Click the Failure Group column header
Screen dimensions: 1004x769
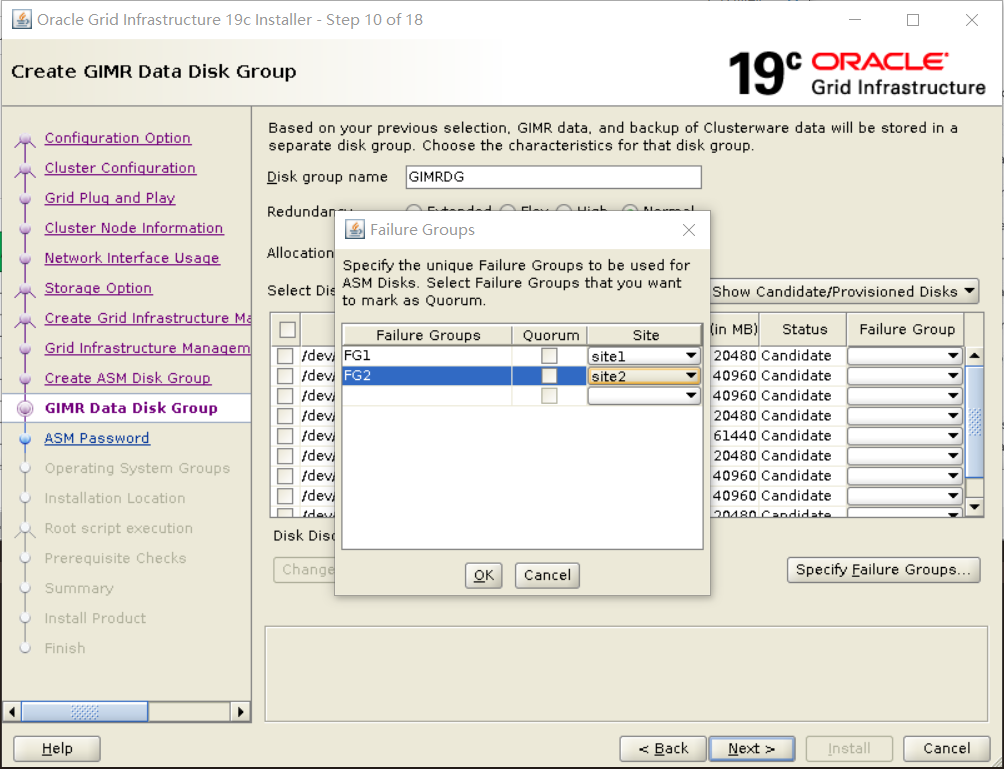point(906,329)
